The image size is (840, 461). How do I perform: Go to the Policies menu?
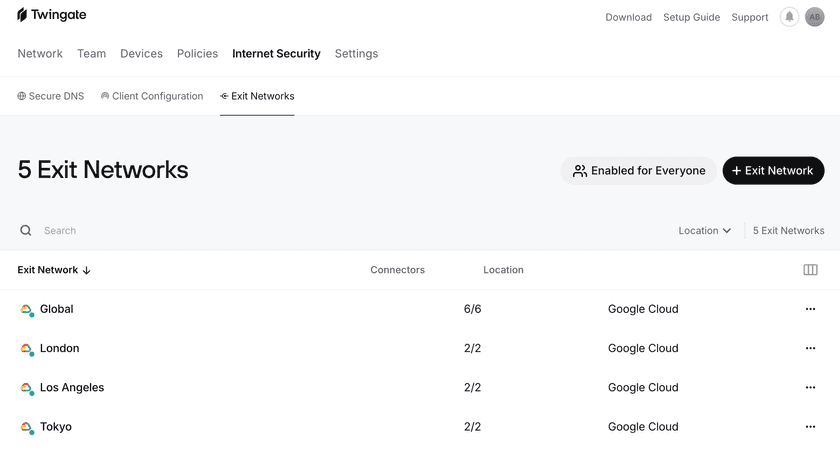click(x=197, y=54)
